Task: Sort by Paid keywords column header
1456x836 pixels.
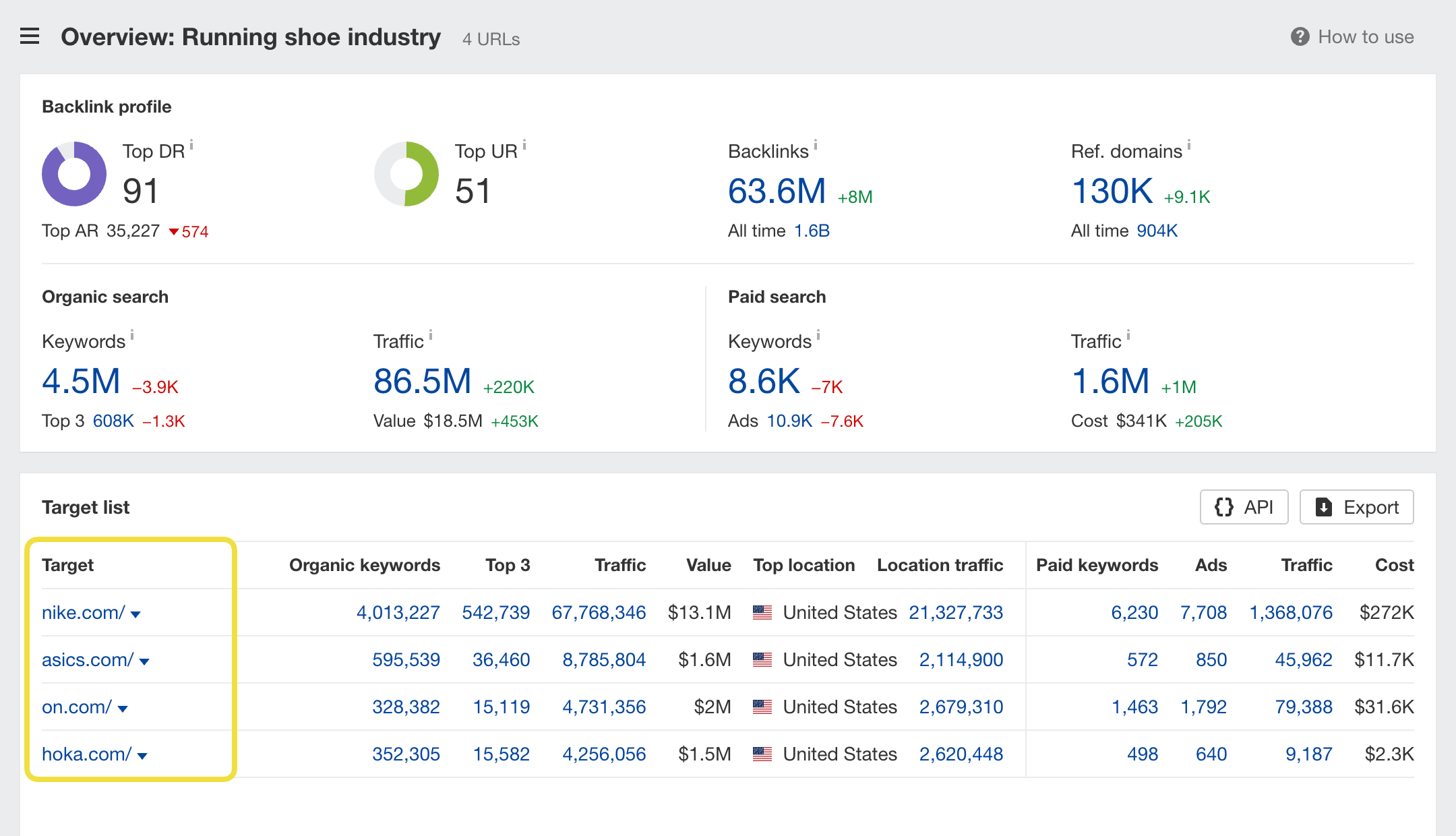Action: [x=1097, y=565]
